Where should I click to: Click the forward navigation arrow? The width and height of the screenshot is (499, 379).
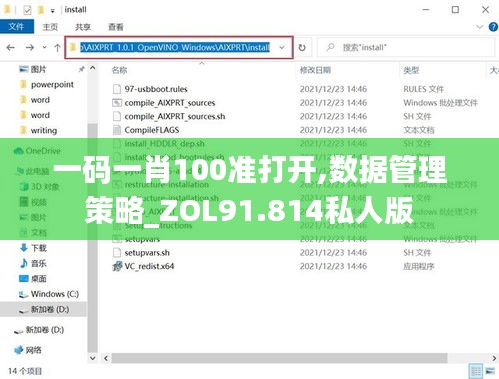30,48
